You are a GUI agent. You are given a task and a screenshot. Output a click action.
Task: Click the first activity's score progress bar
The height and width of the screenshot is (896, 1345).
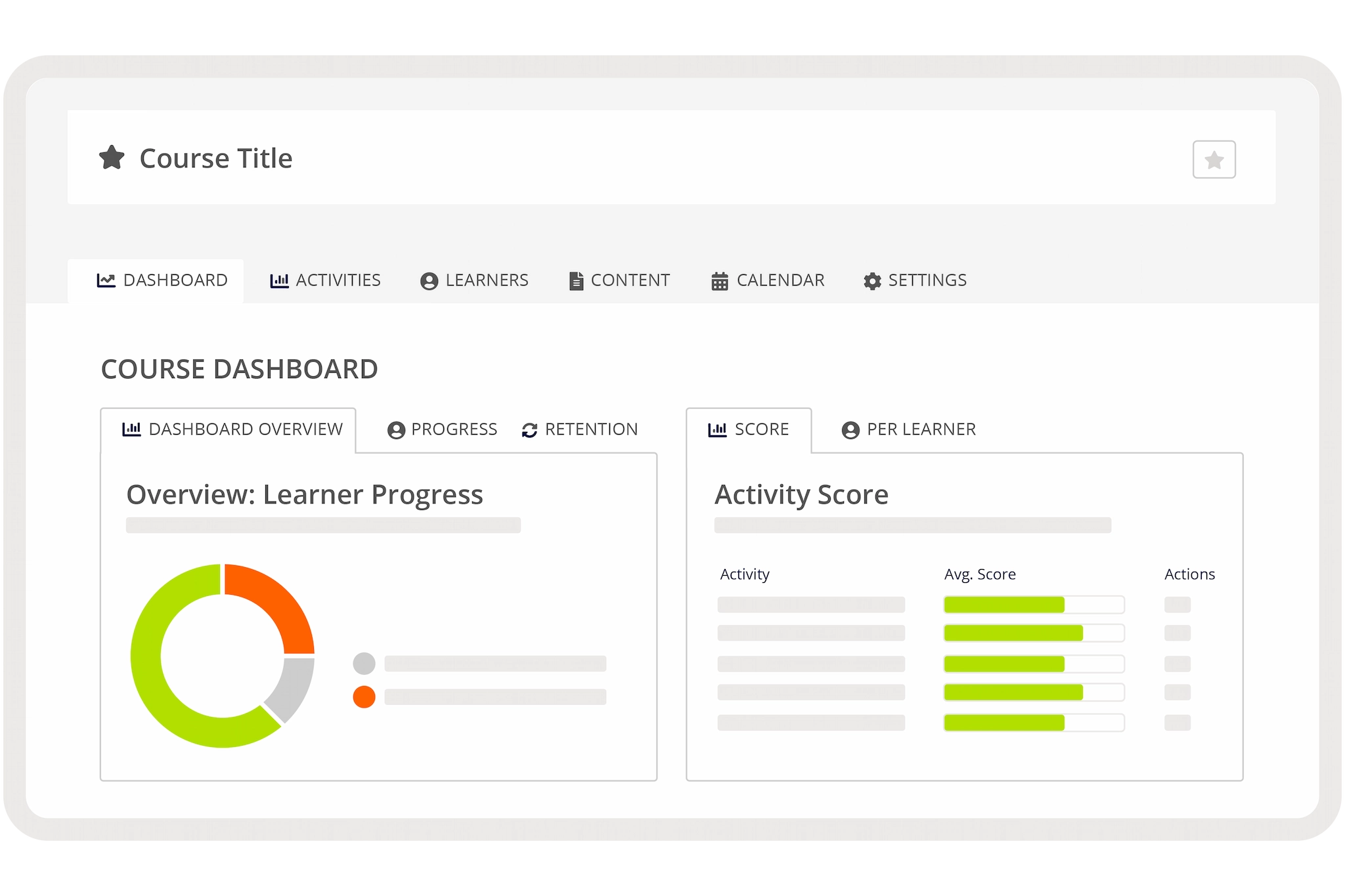tap(1034, 605)
